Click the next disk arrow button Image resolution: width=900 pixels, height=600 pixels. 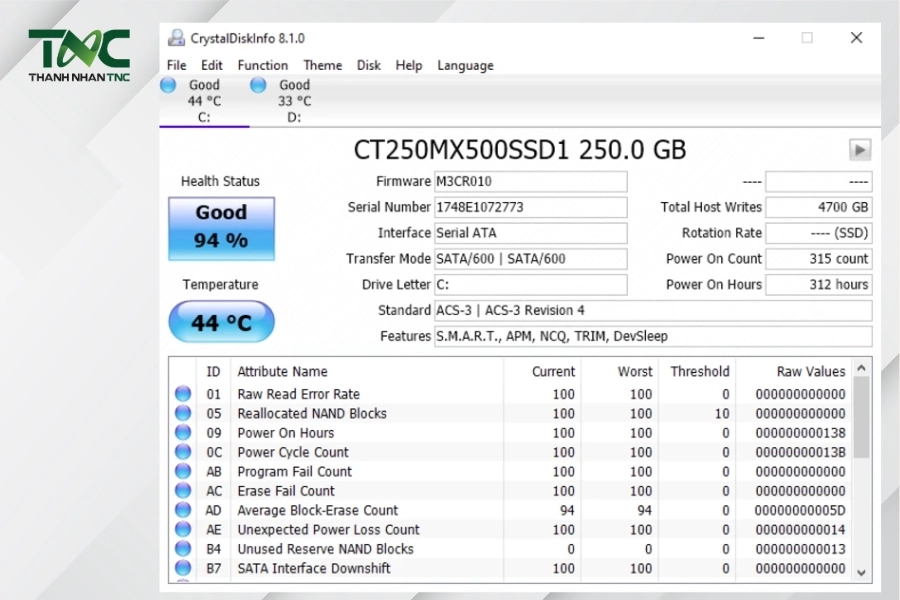(860, 150)
